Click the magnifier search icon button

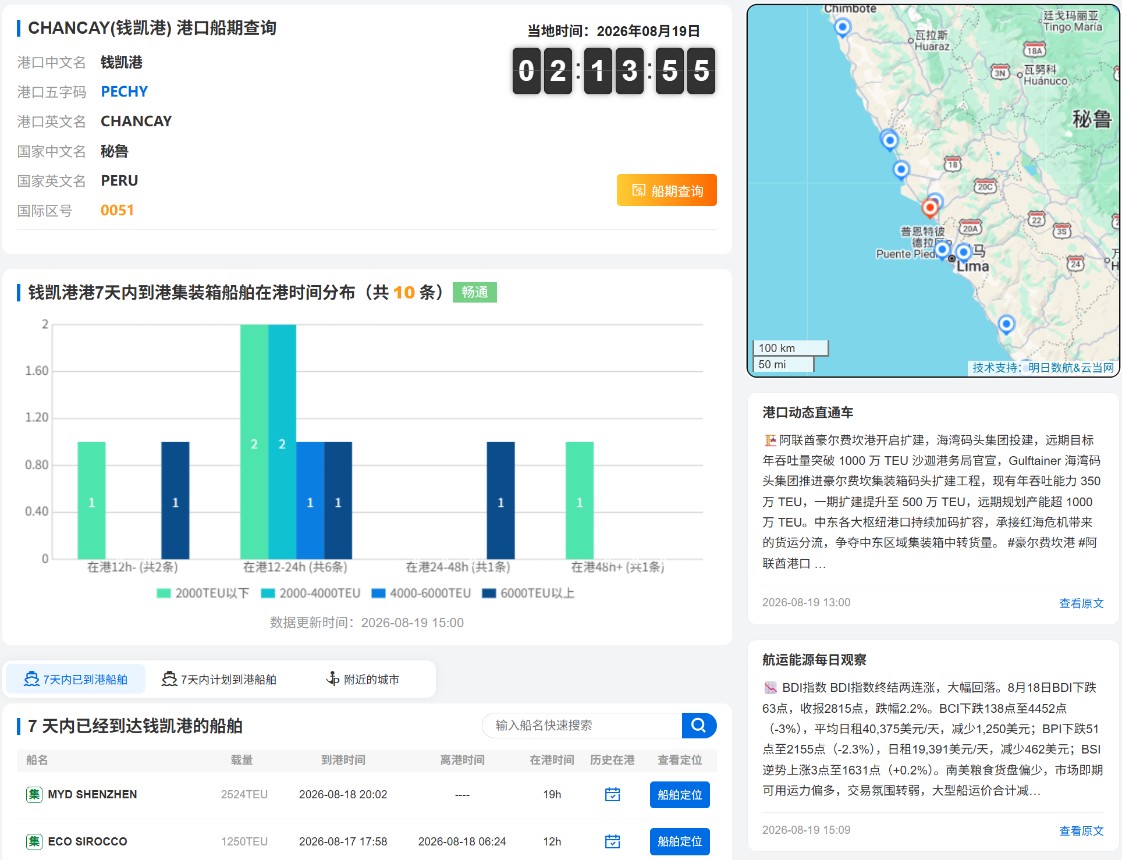699,725
